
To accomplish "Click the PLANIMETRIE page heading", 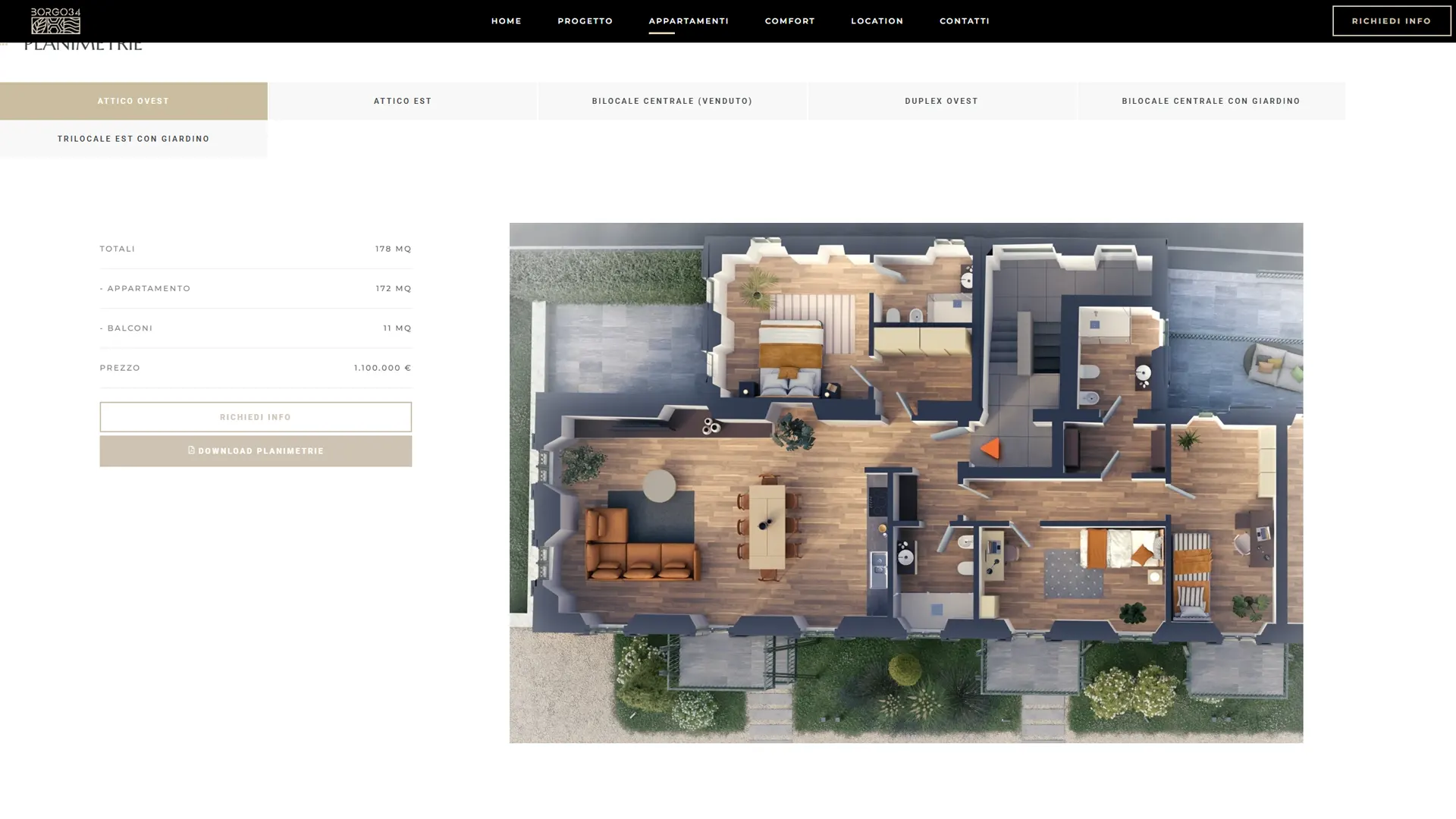I will (x=83, y=43).
